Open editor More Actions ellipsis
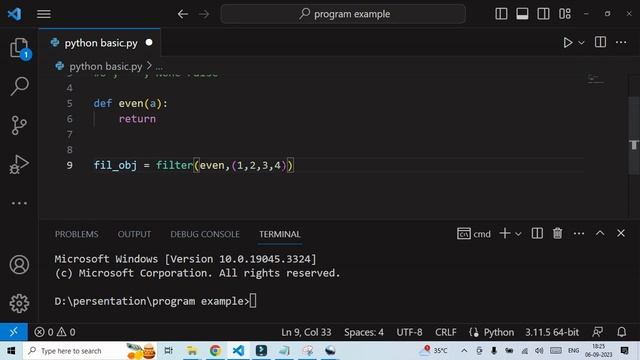 coord(621,42)
